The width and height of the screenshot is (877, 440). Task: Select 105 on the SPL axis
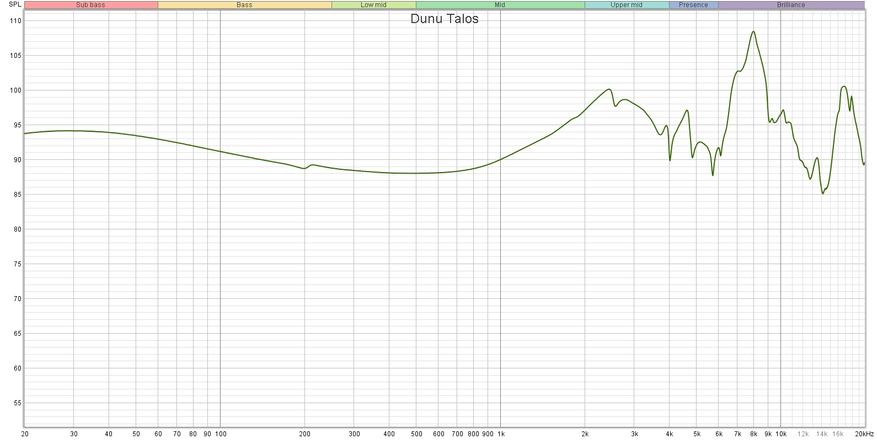coord(15,56)
